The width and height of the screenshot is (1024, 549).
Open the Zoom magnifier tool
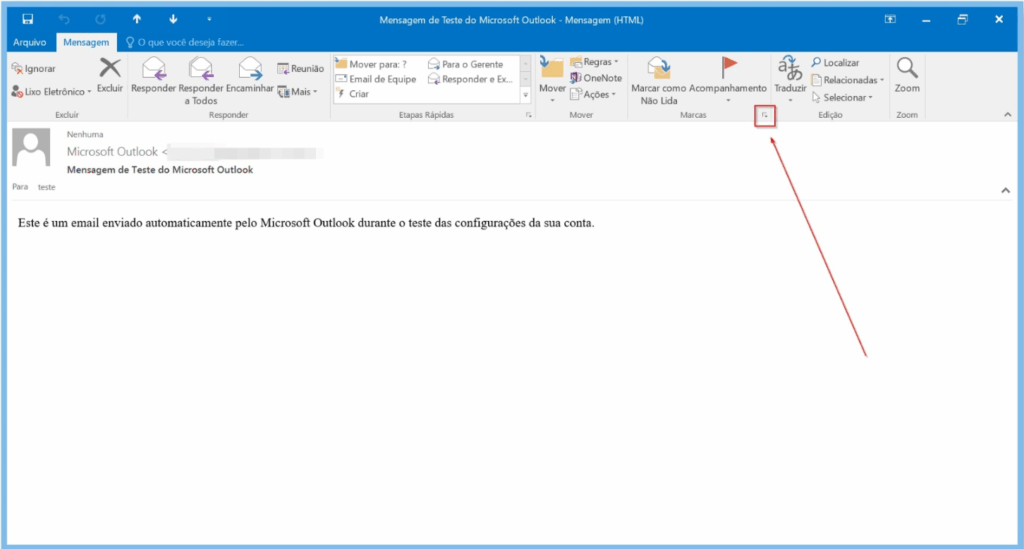[907, 69]
